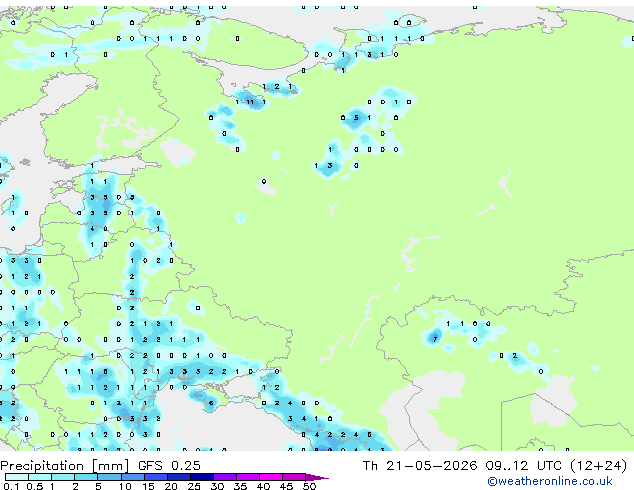The image size is (634, 490).
Task: Click the '(12+24)' forecast offset text
Action: pyautogui.click(x=598, y=466)
